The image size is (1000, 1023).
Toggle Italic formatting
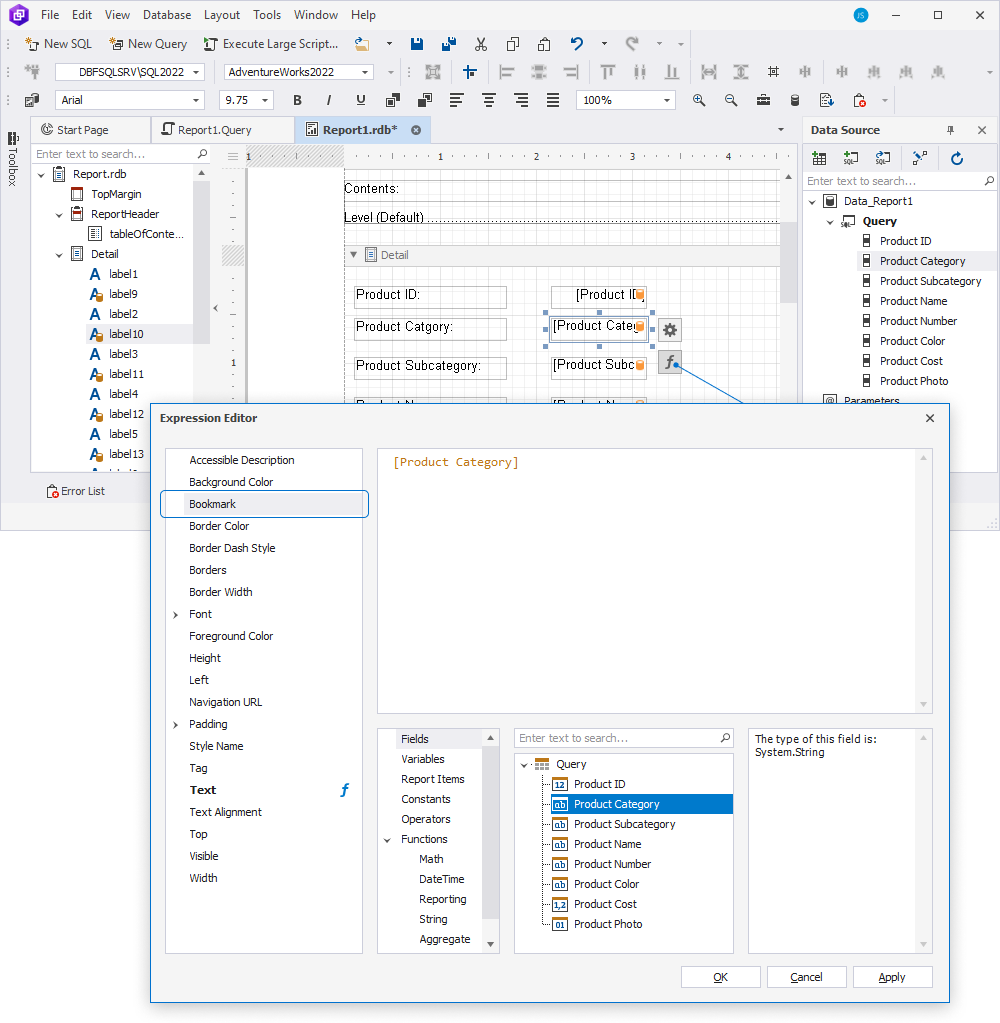pyautogui.click(x=329, y=100)
